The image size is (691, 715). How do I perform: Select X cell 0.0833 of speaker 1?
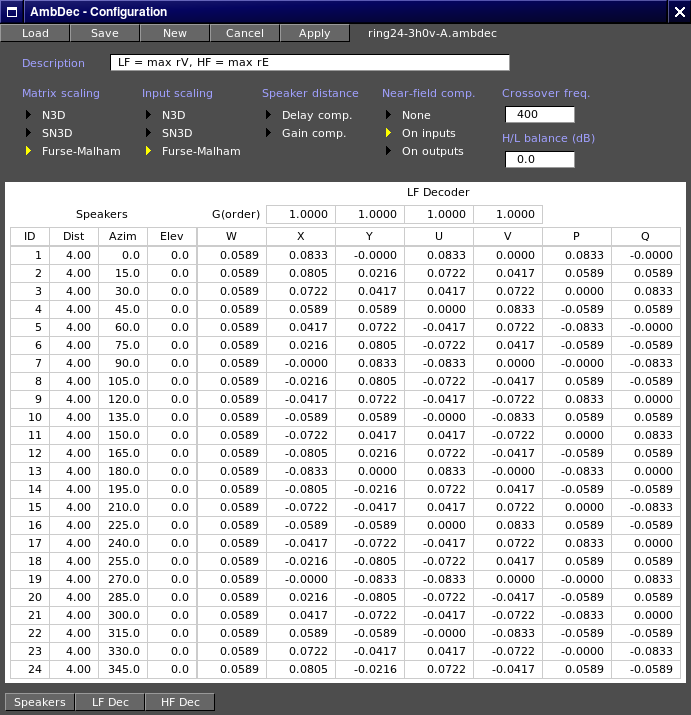pyautogui.click(x=301, y=255)
